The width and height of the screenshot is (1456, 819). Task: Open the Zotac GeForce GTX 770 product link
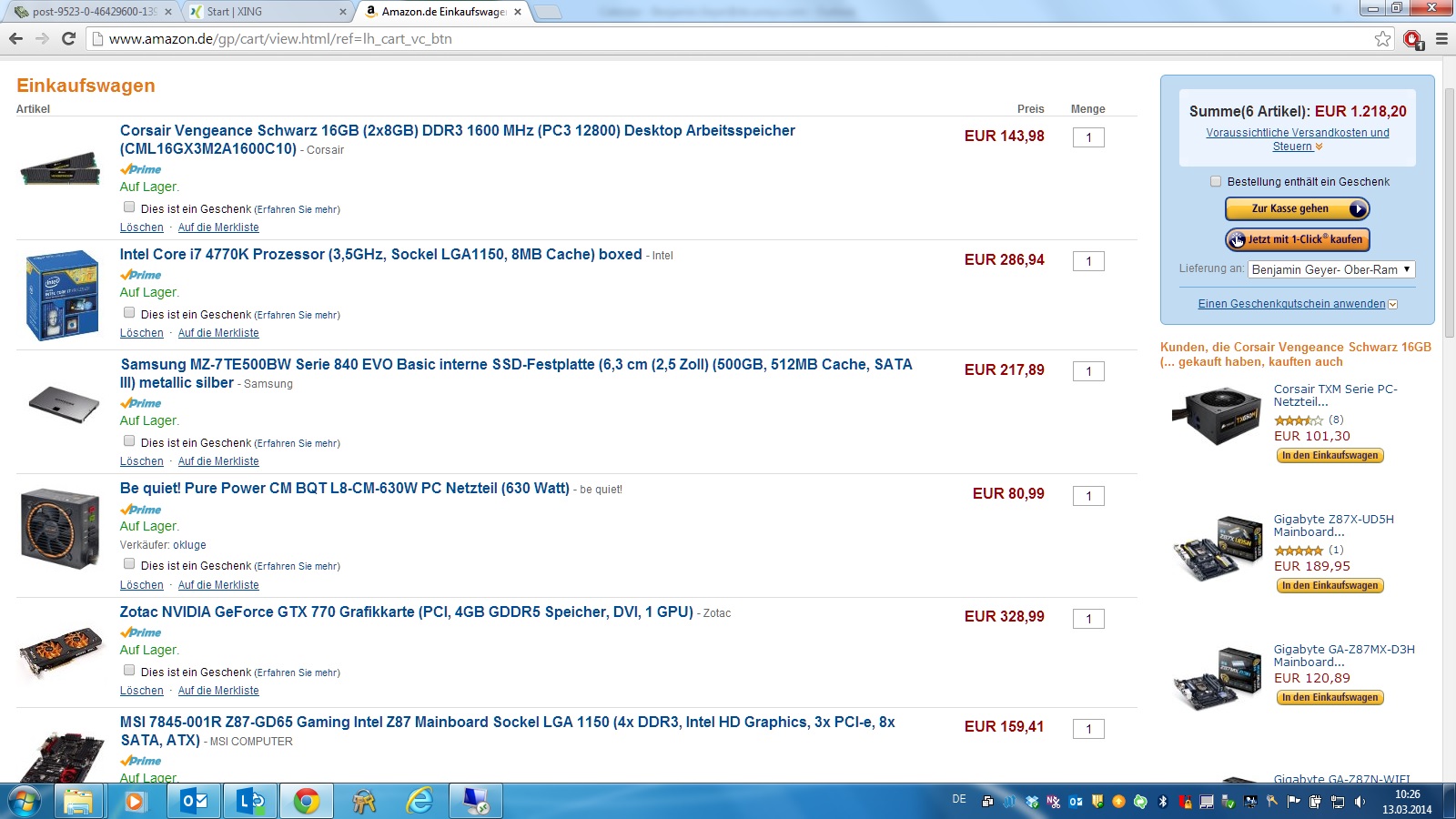point(407,612)
